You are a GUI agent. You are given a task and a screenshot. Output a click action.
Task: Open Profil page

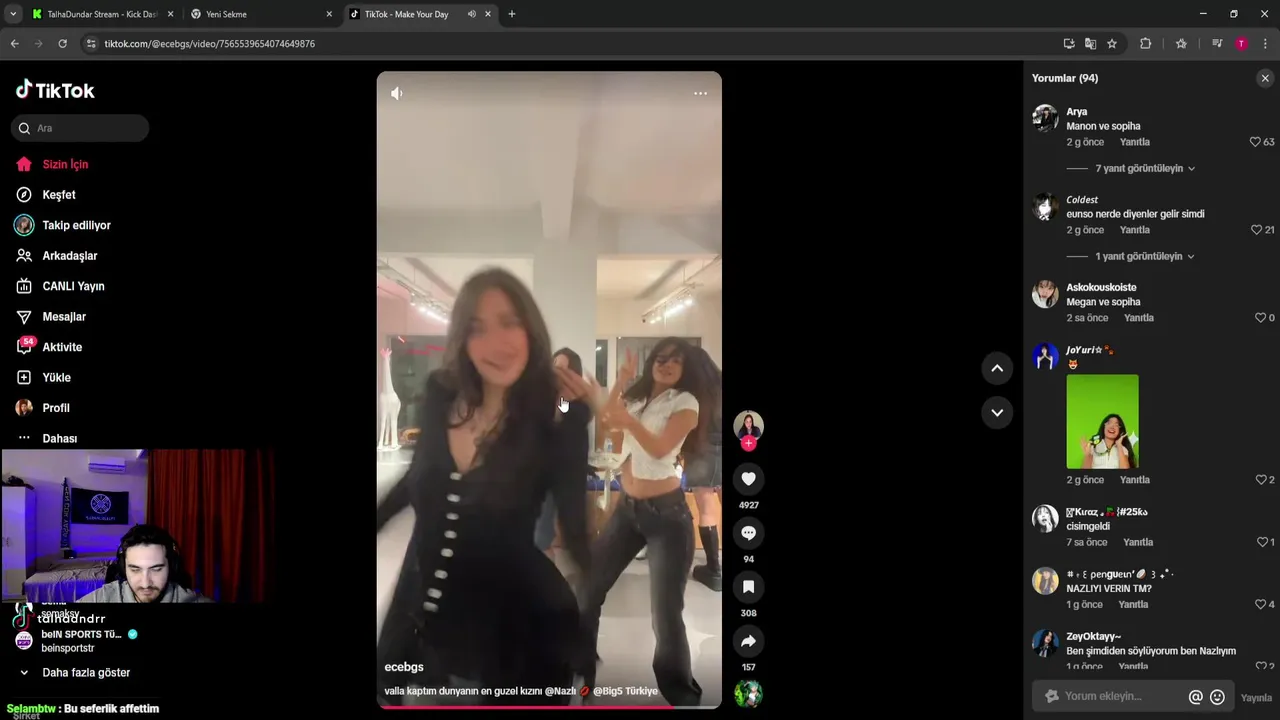[x=56, y=408]
